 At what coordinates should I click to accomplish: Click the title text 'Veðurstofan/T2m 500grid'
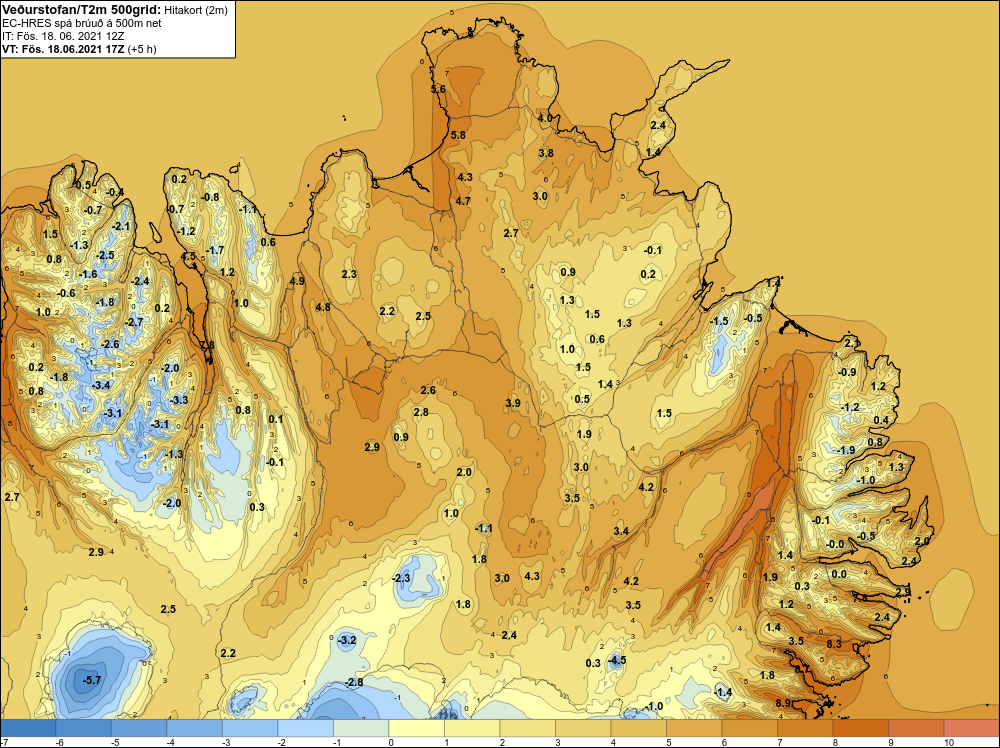[x=81, y=9]
